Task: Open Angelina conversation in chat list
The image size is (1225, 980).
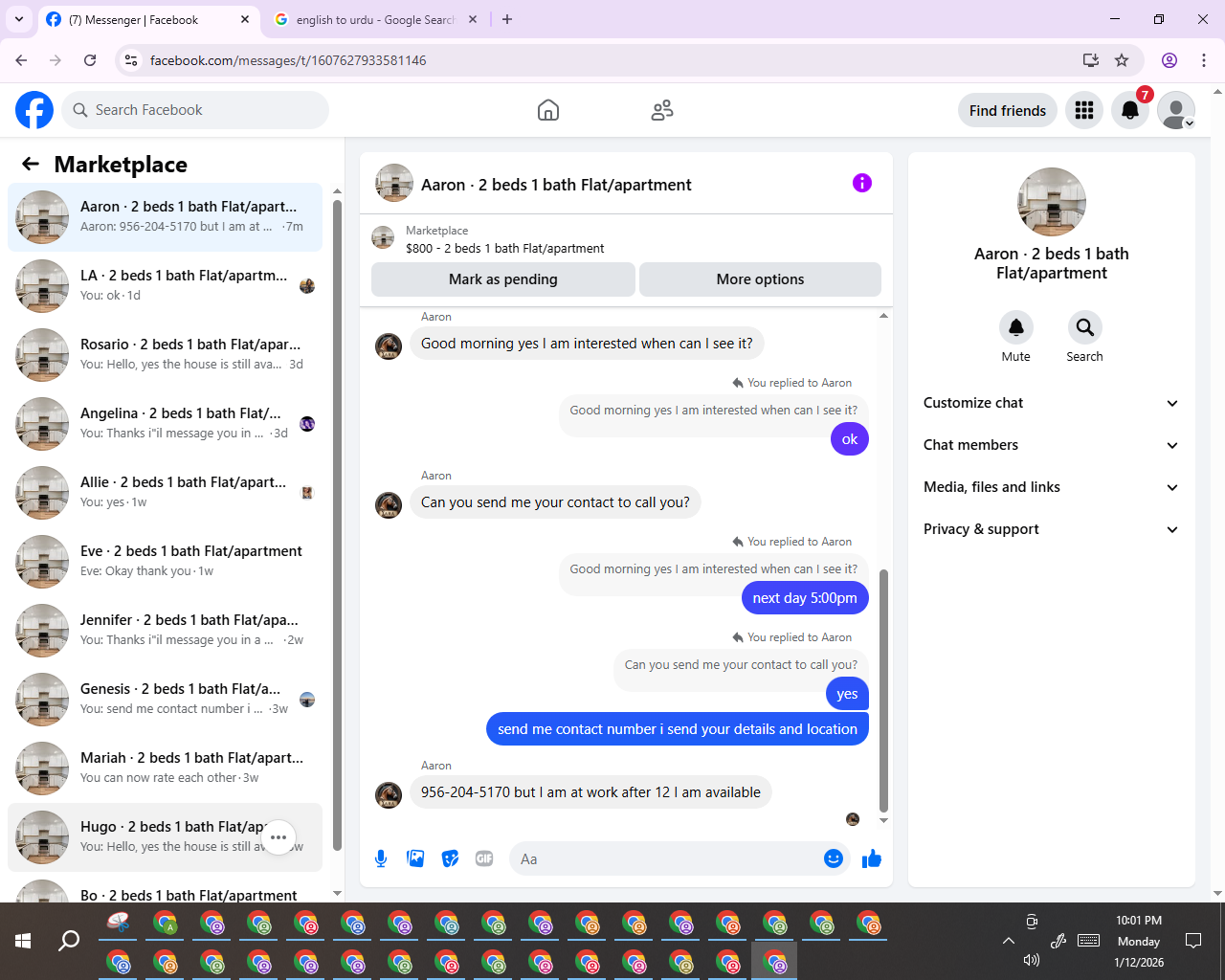Action: [x=165, y=424]
